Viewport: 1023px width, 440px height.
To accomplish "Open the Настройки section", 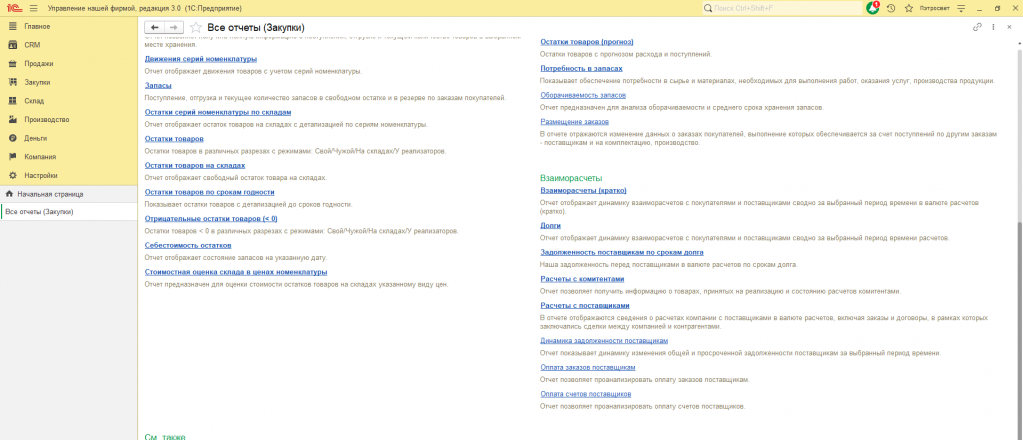I will click(x=69, y=176).
